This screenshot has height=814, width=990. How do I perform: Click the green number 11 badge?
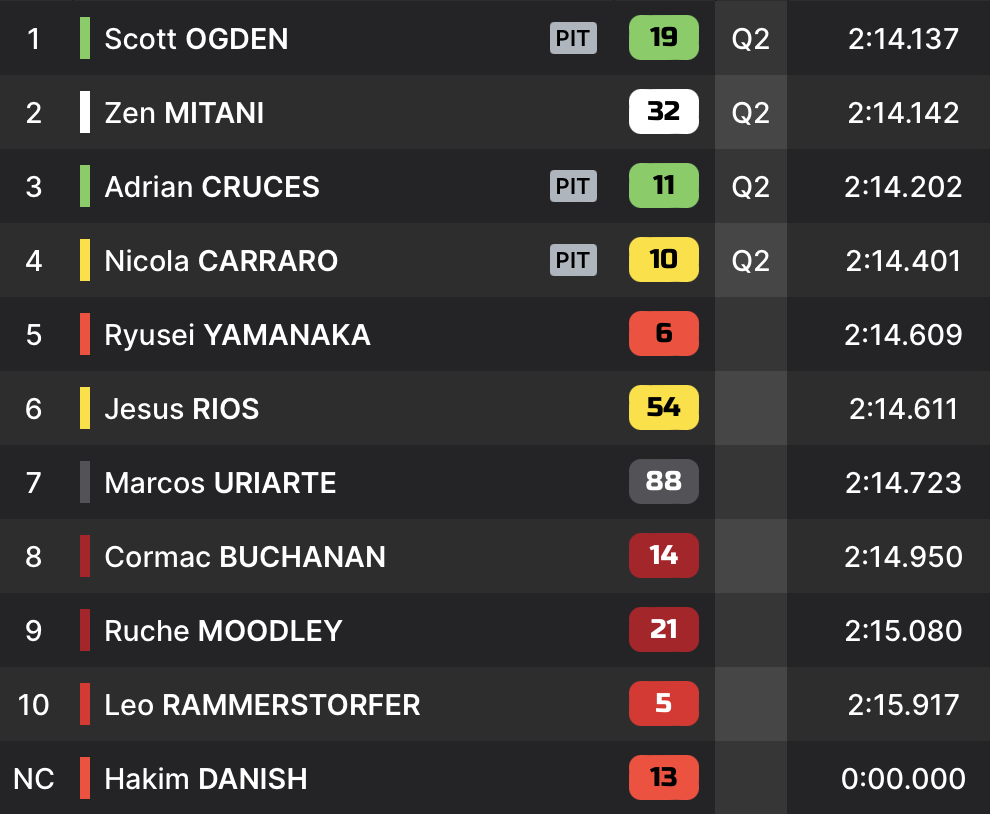pyautogui.click(x=663, y=186)
